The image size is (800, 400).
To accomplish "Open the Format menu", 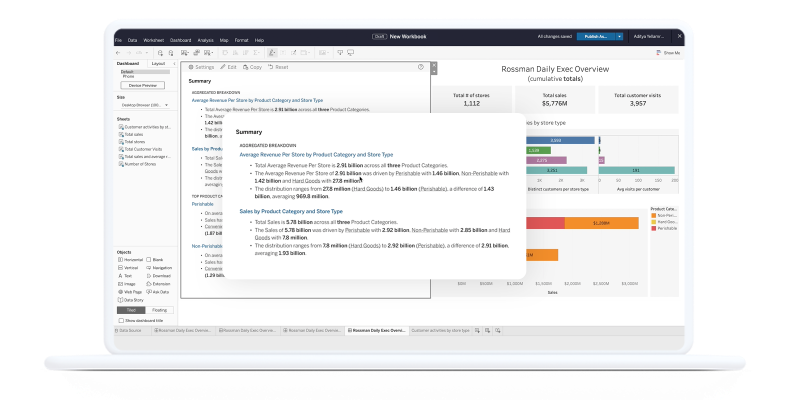I will pyautogui.click(x=241, y=40).
